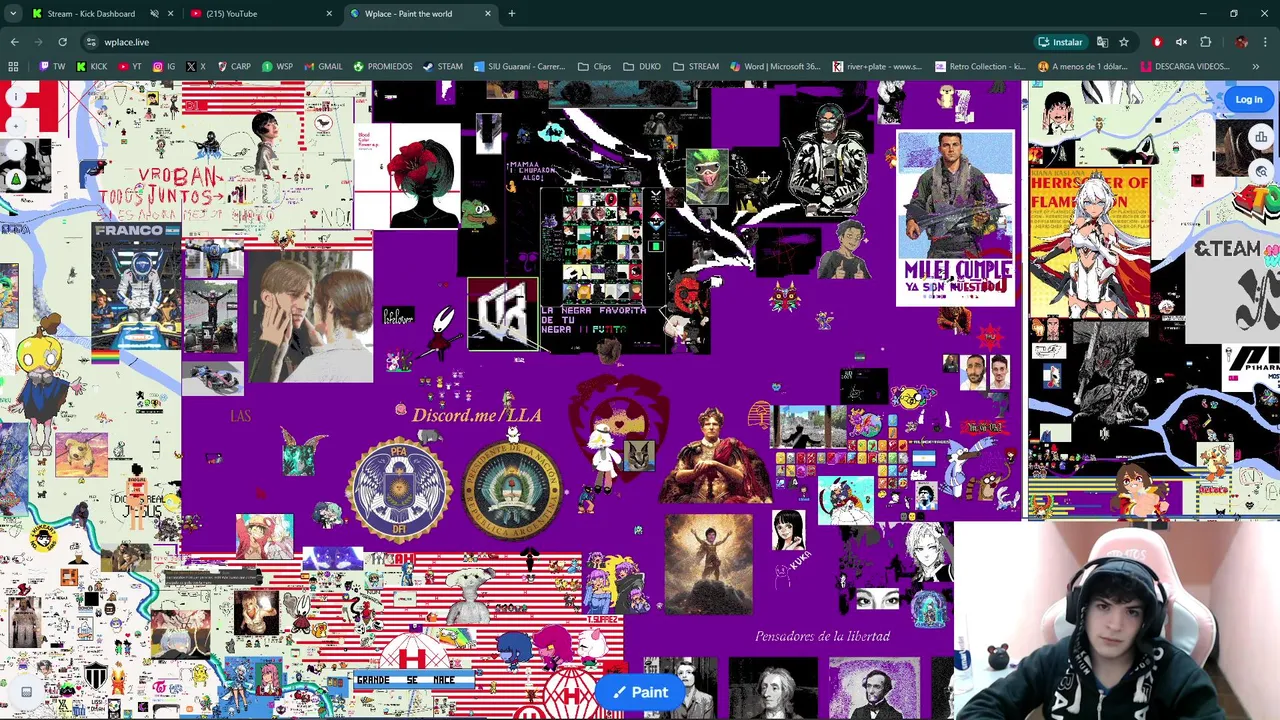Open the WSP WhatsApp bookmark

pyautogui.click(x=277, y=67)
